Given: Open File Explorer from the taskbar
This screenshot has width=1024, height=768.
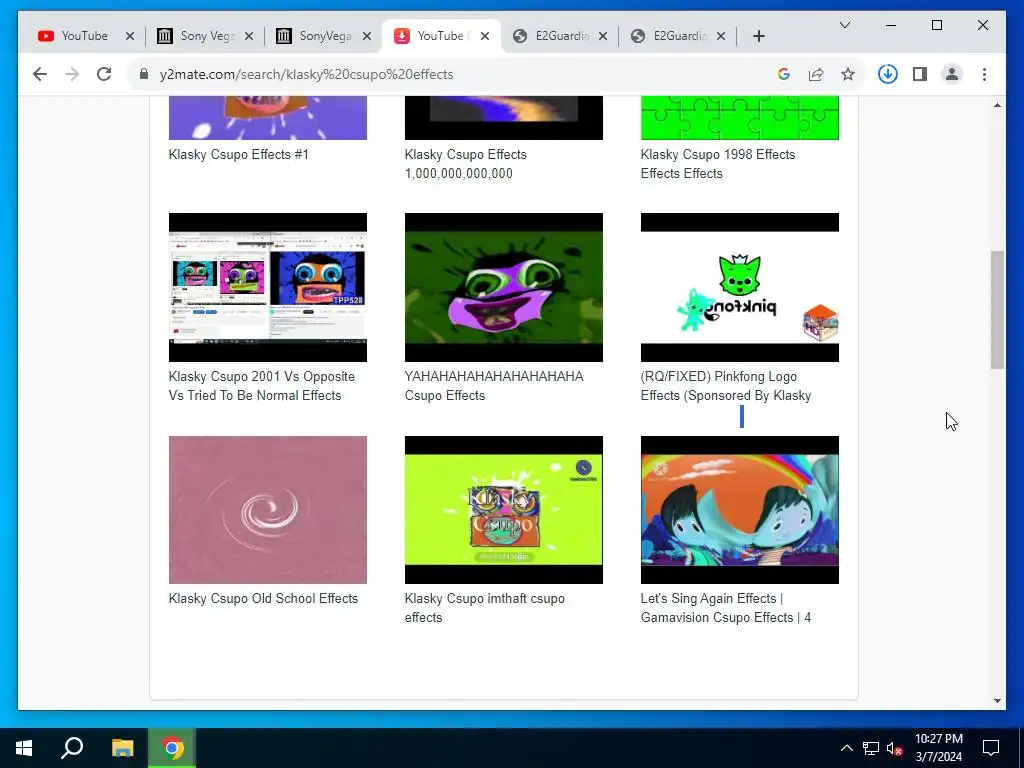Looking at the screenshot, I should point(122,748).
